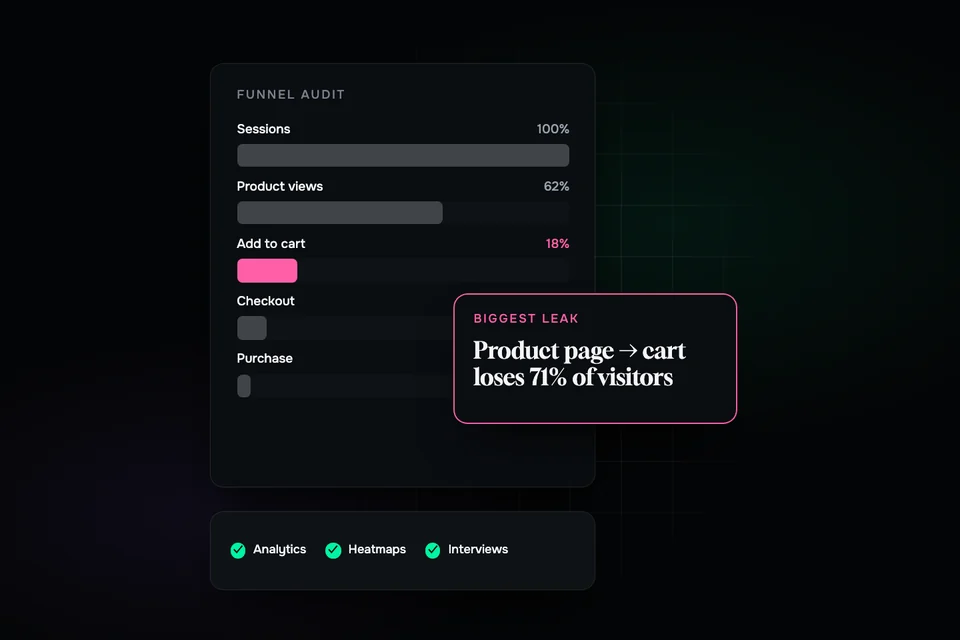Click the Funnel Audit heading
The width and height of the screenshot is (960, 640).
pos(291,94)
